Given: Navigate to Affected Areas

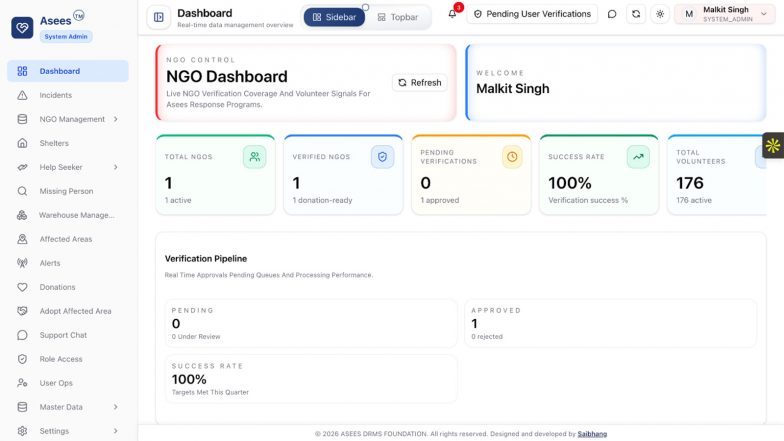Looking at the screenshot, I should [x=68, y=239].
